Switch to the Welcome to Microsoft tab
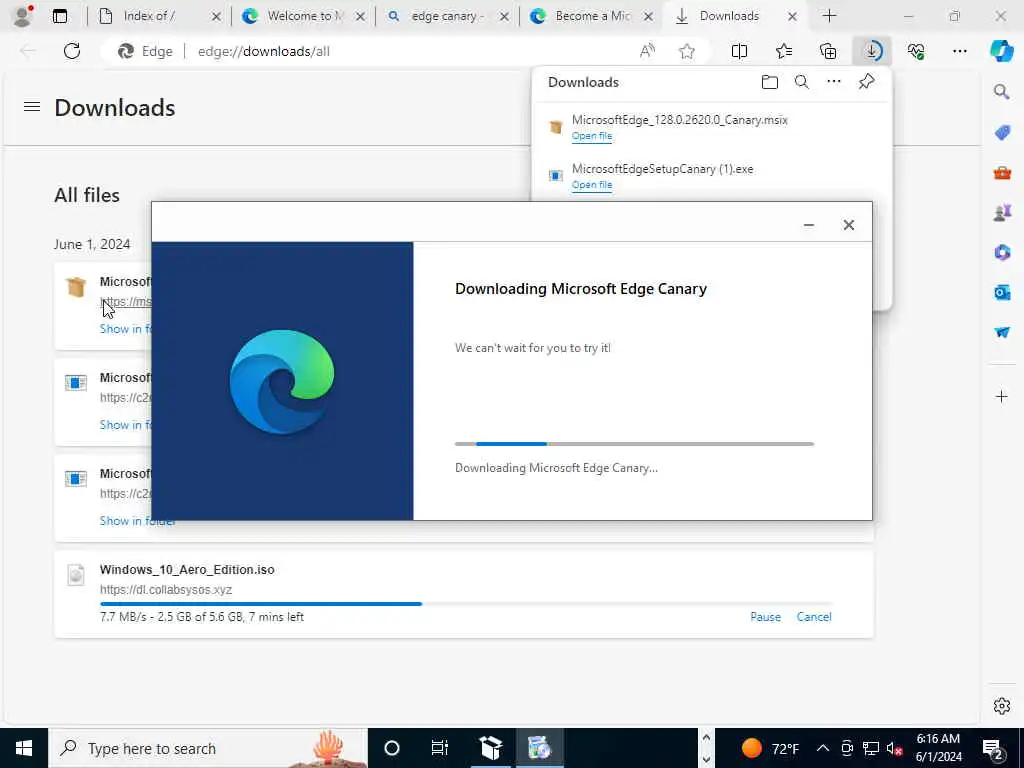 pos(304,16)
